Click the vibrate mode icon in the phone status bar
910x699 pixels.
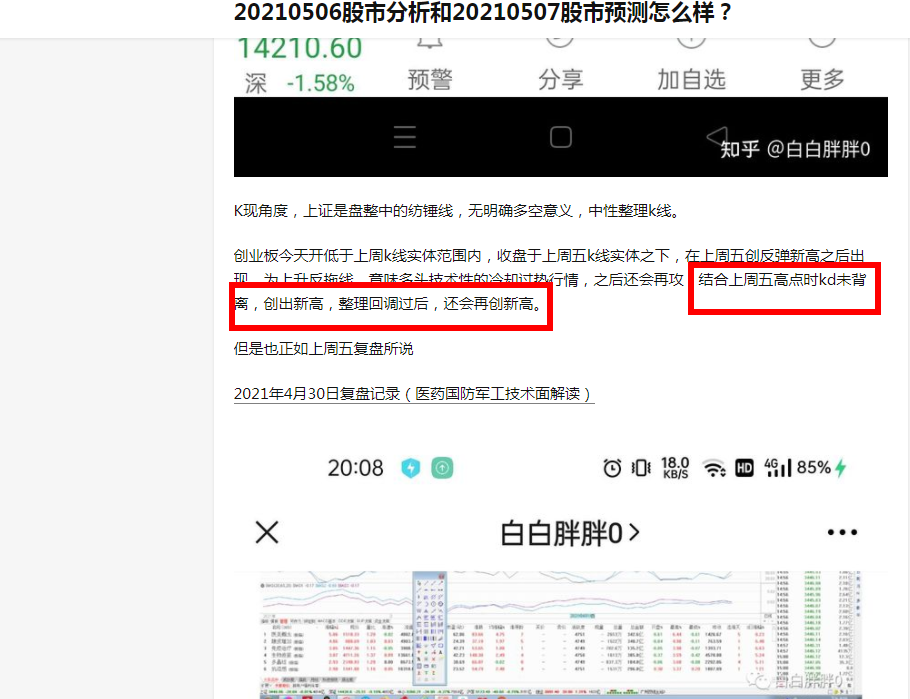pyautogui.click(x=641, y=468)
